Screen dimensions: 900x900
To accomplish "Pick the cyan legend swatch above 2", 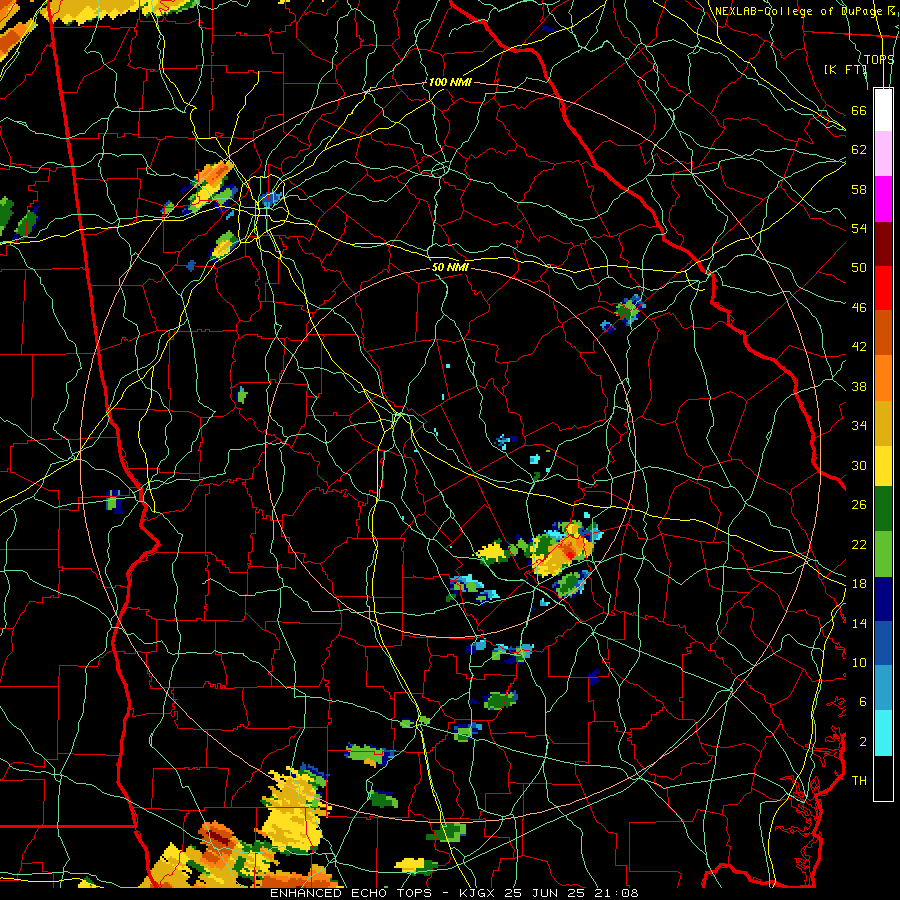I will 883,732.
